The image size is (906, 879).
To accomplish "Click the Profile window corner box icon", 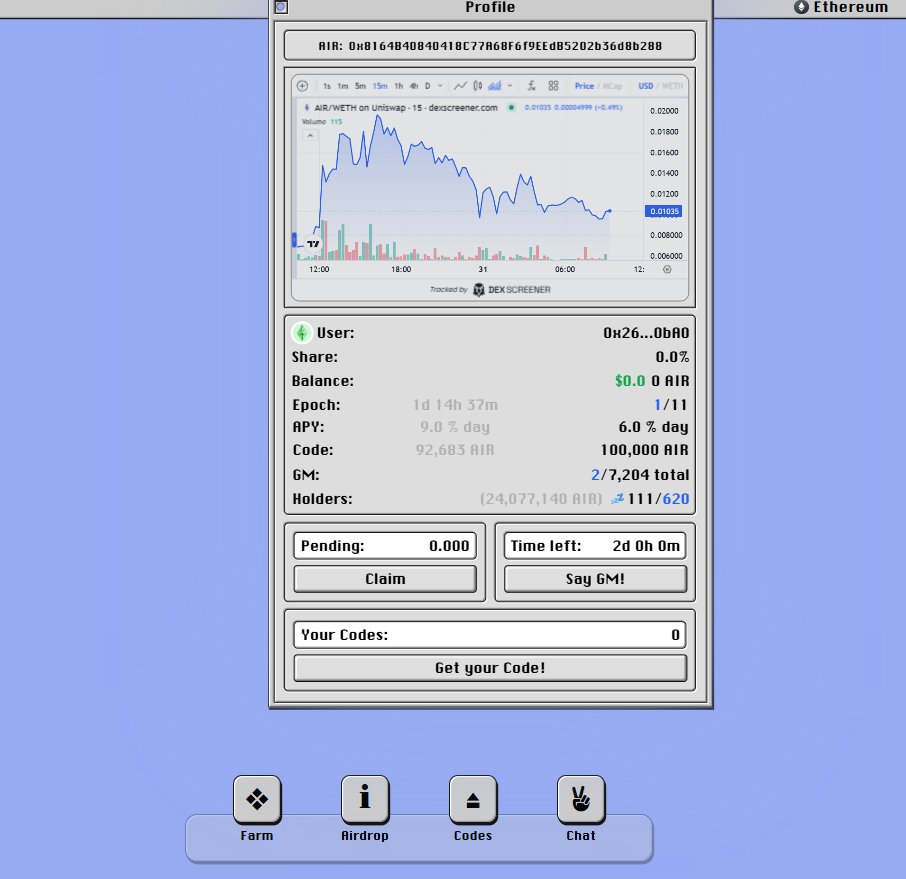I will (281, 7).
